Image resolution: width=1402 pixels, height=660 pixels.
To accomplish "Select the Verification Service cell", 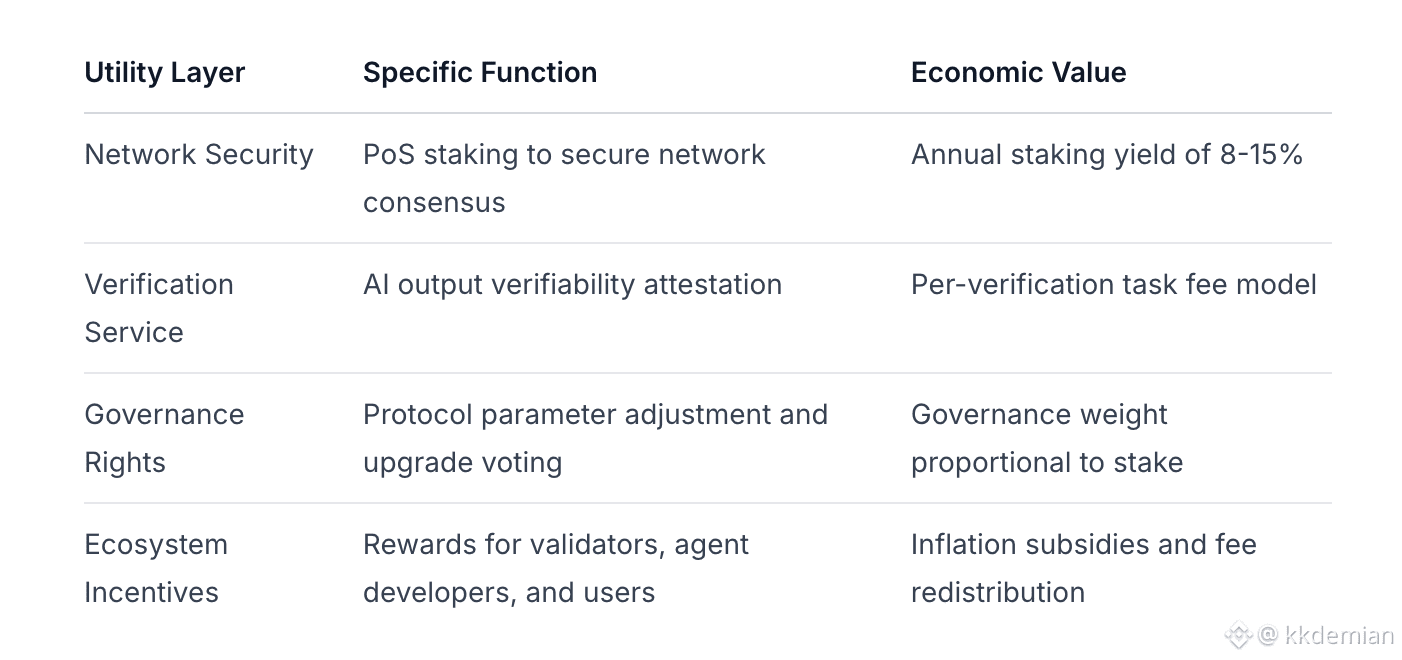I will tap(158, 308).
